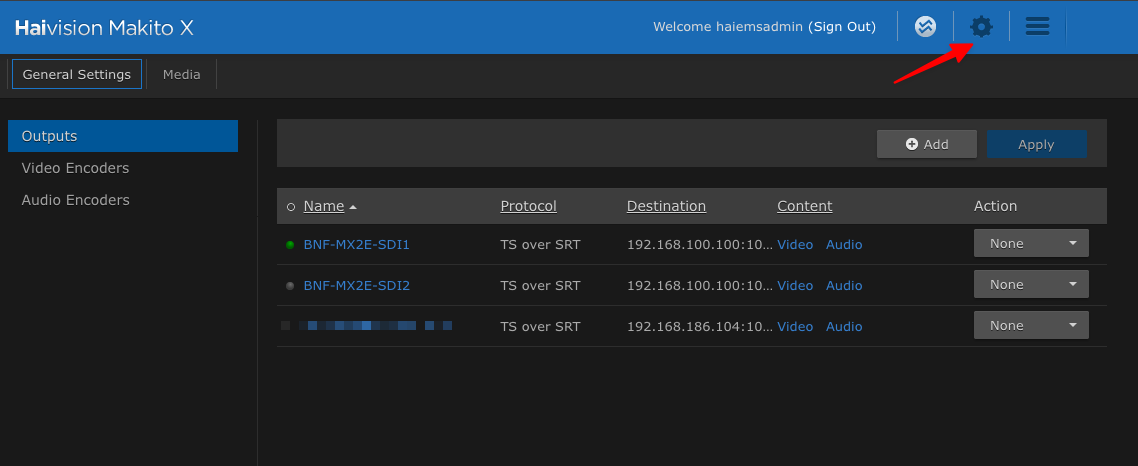Screen dimensions: 1138x466
Task: Sign out of haiemsadmin account
Action: (843, 27)
